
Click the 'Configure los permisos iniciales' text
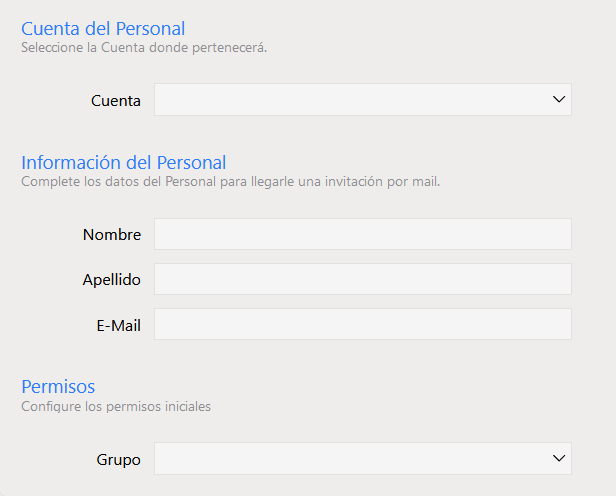click(x=116, y=407)
